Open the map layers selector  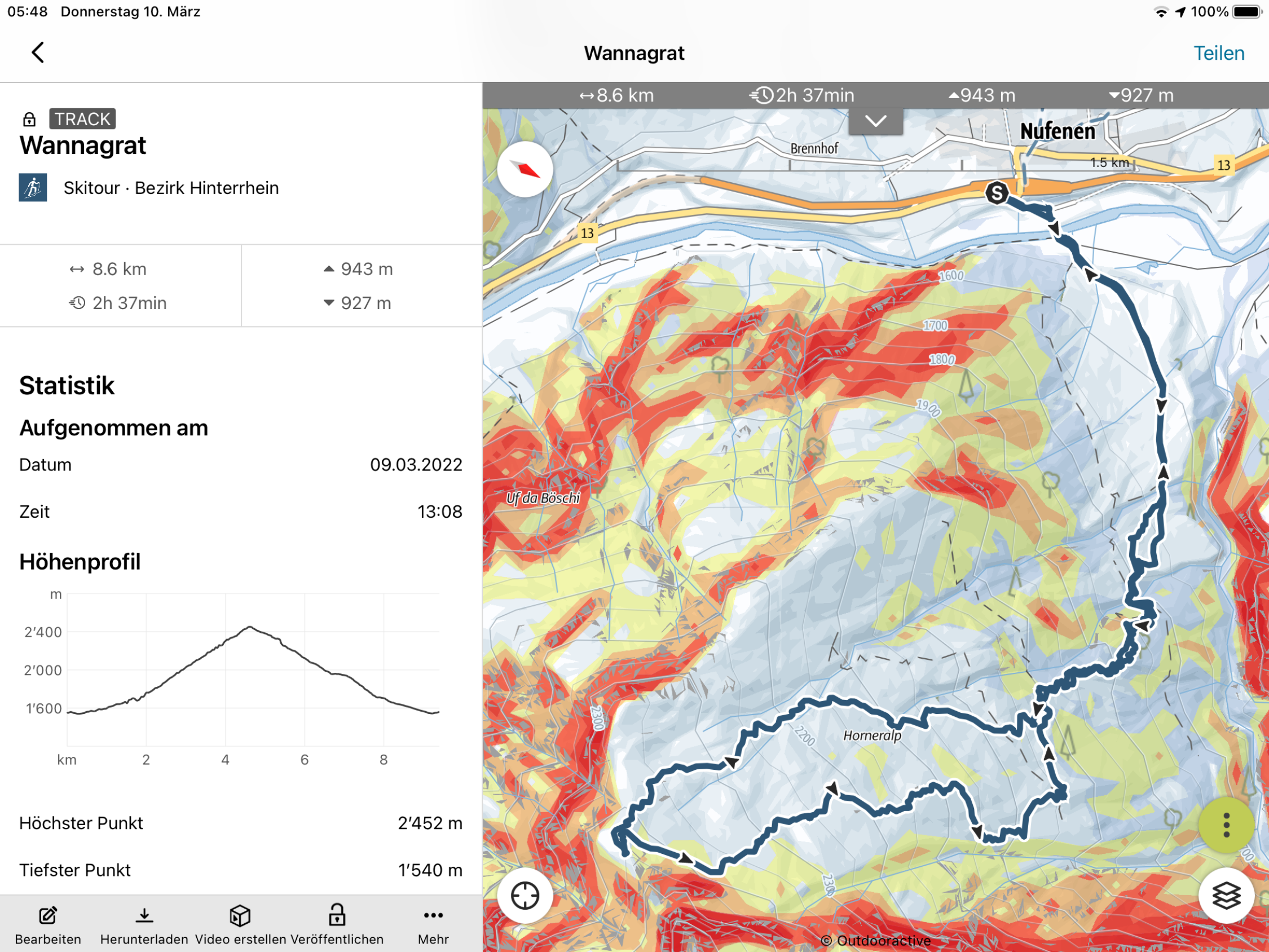(1226, 895)
